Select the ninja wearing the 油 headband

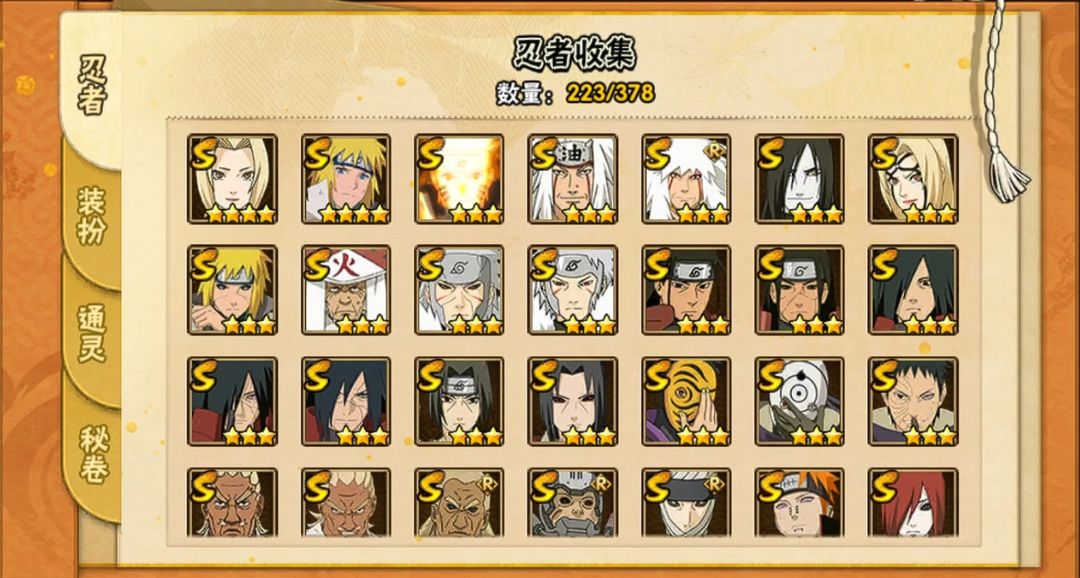click(x=573, y=179)
